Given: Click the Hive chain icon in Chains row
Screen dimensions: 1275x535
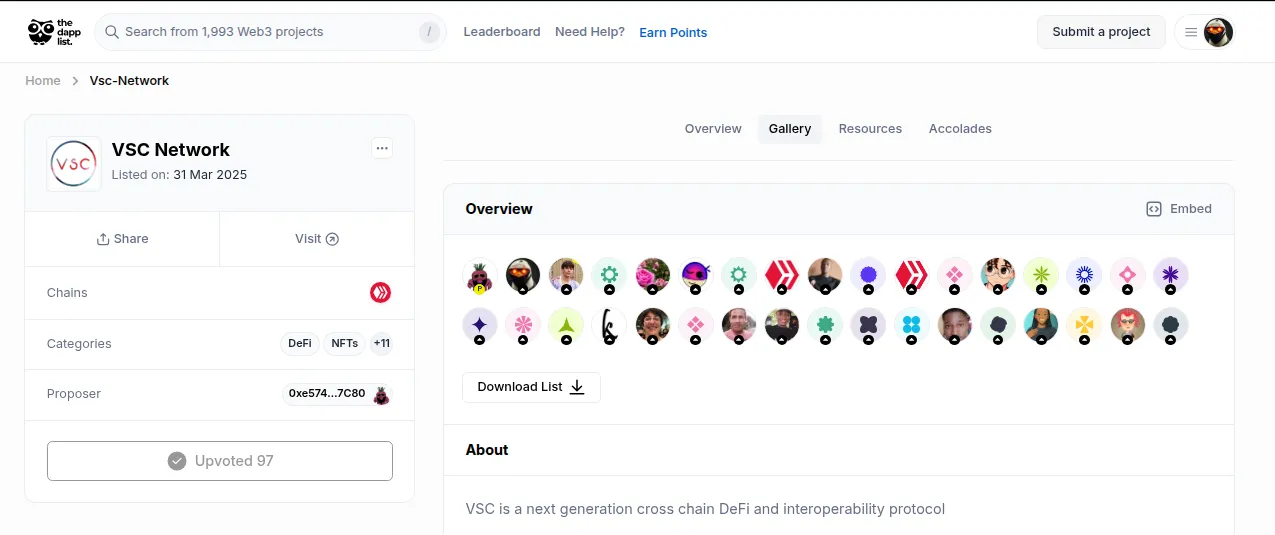Looking at the screenshot, I should pyautogui.click(x=380, y=293).
